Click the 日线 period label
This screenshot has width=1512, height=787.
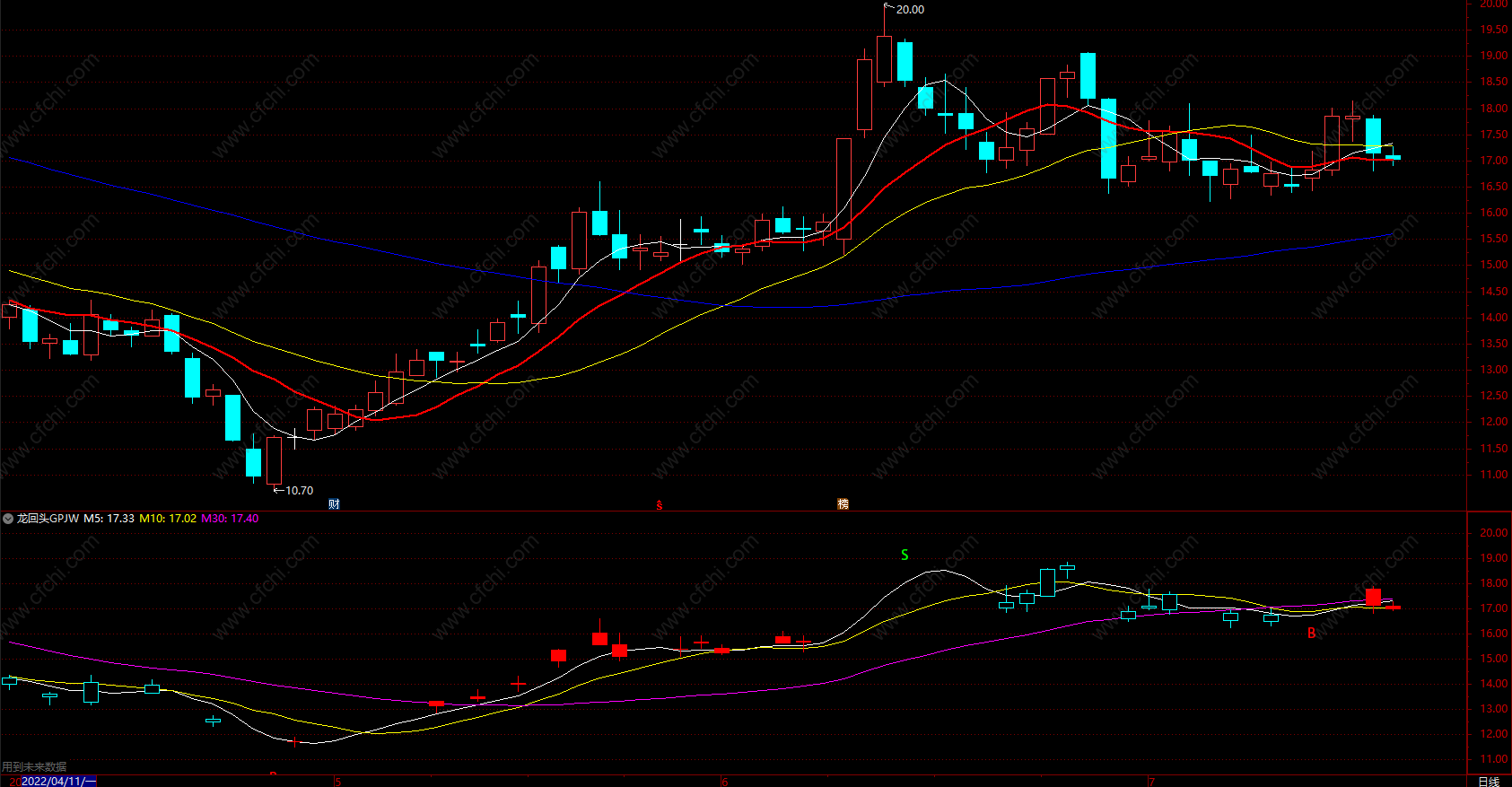click(x=1489, y=782)
